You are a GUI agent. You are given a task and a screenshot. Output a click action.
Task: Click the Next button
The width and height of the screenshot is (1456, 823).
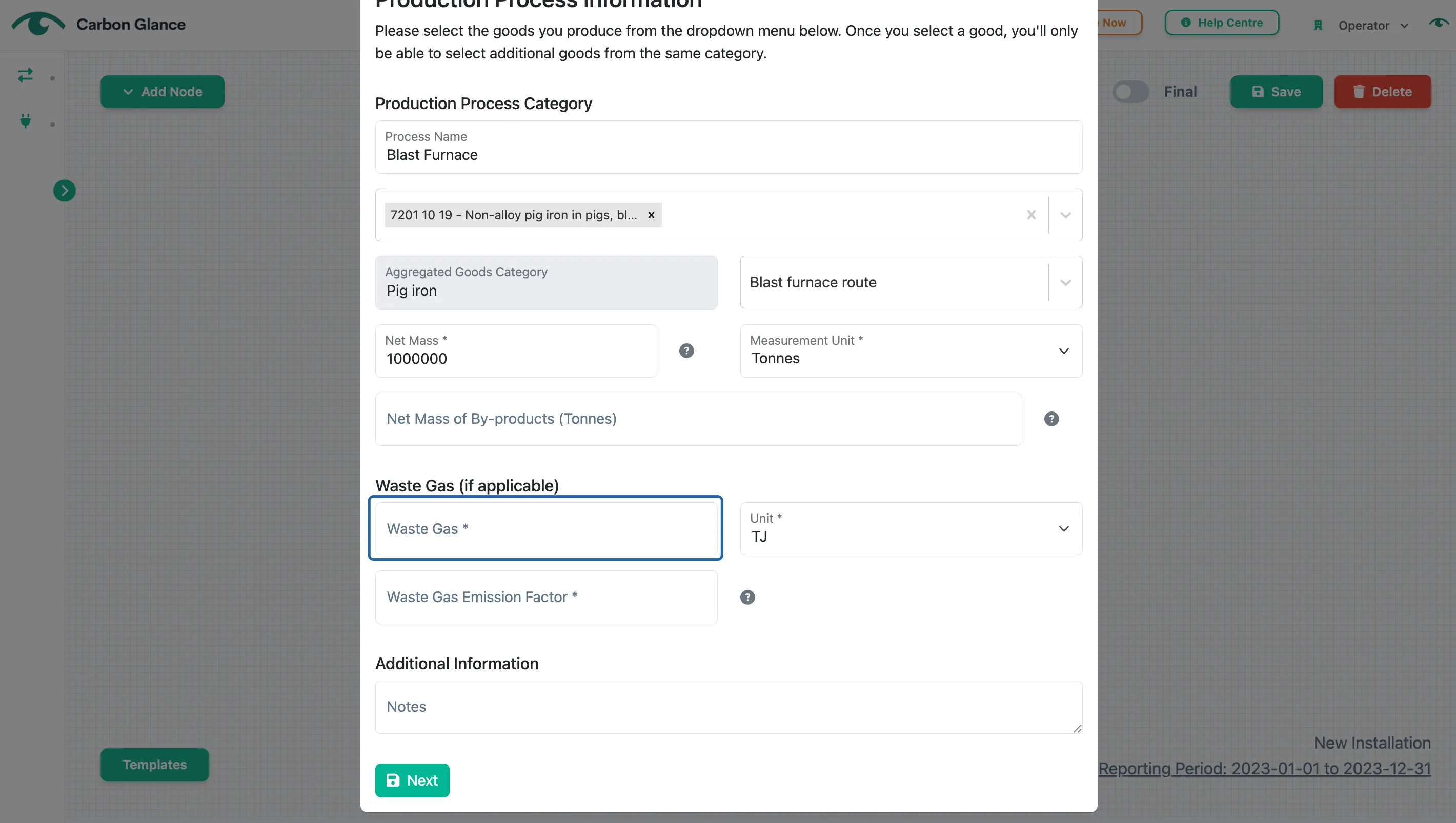point(412,780)
